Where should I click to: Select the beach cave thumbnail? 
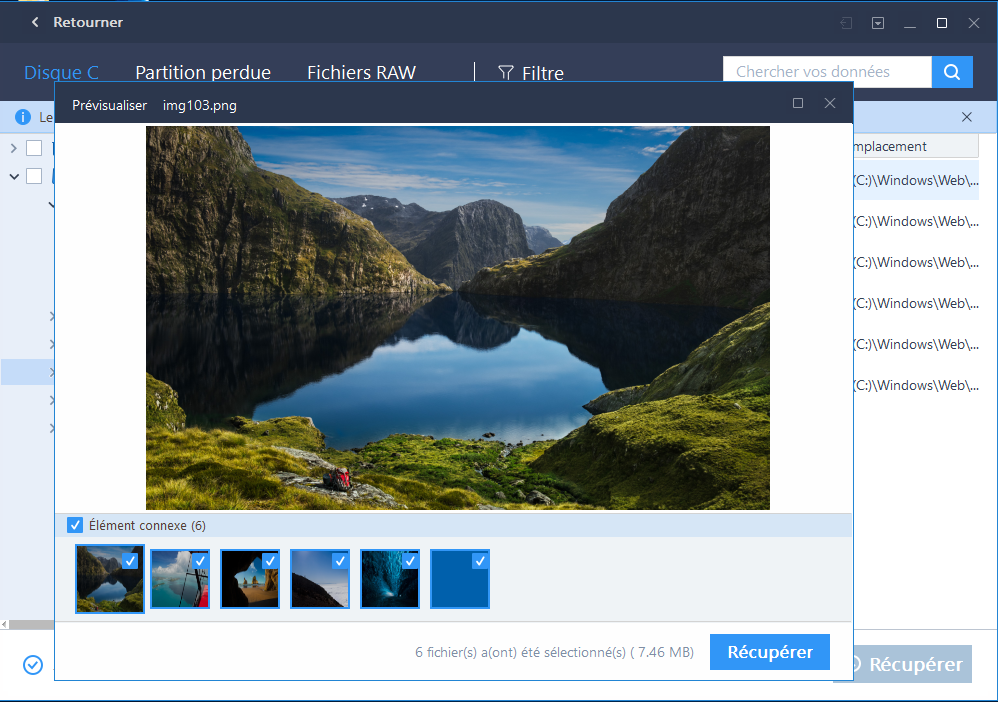[x=250, y=579]
